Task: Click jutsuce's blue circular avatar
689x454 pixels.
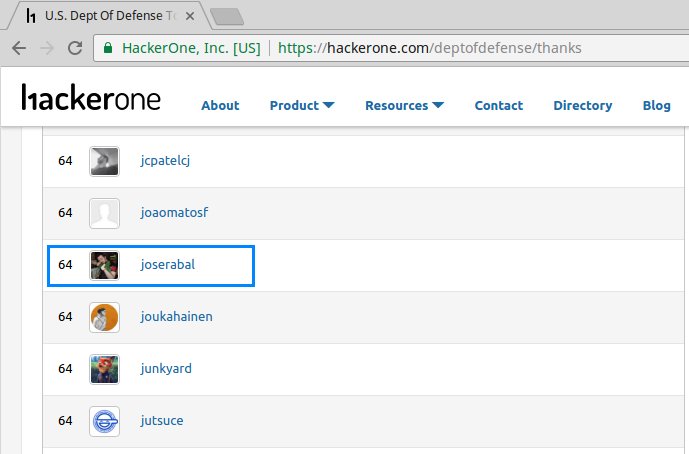Action: point(105,421)
